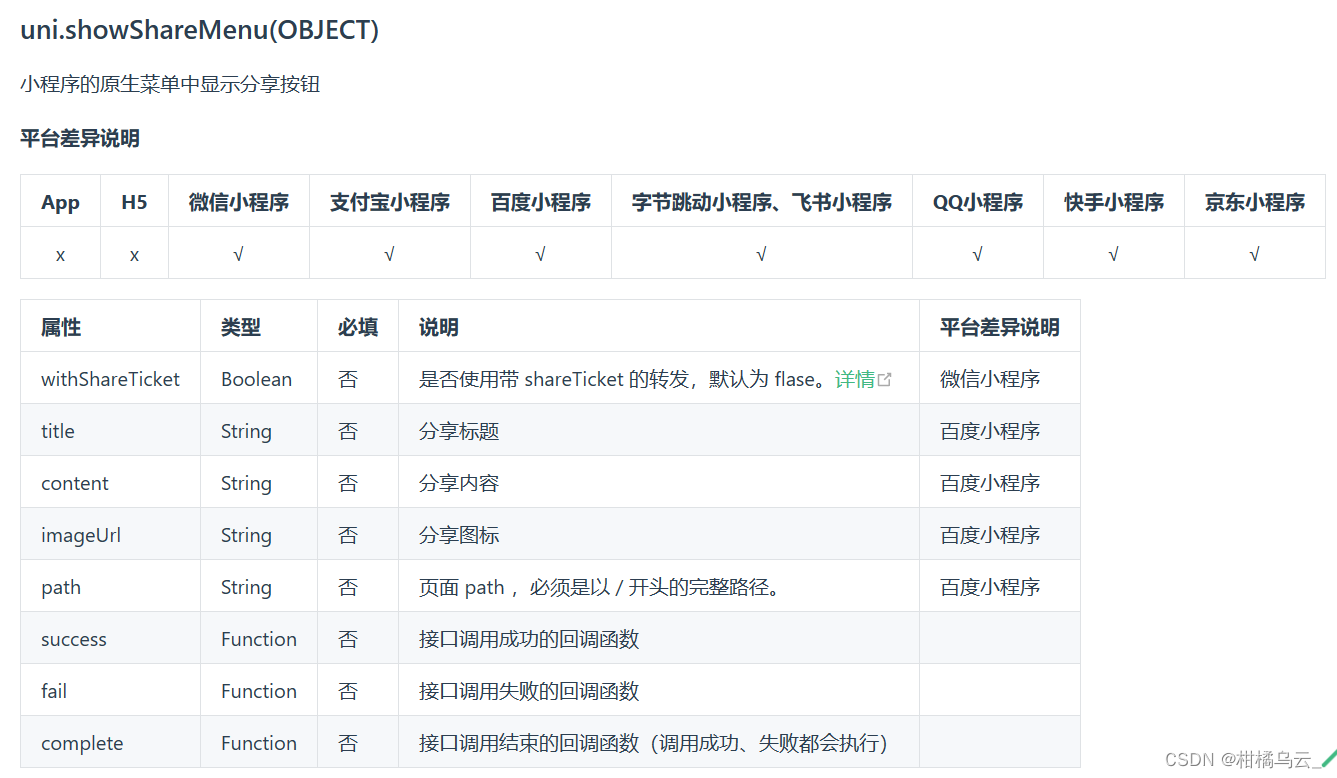The width and height of the screenshot is (1337, 778).
Task: Click the check mark under 京东小程序
Action: (x=1254, y=255)
